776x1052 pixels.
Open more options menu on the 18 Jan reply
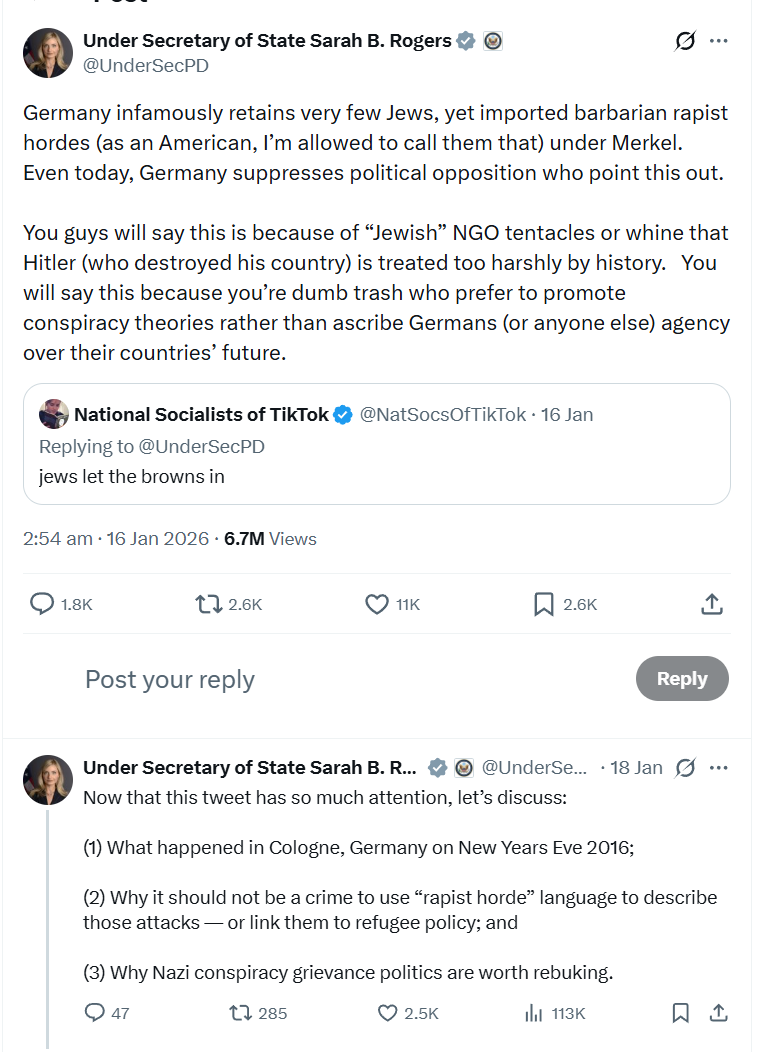[x=718, y=768]
